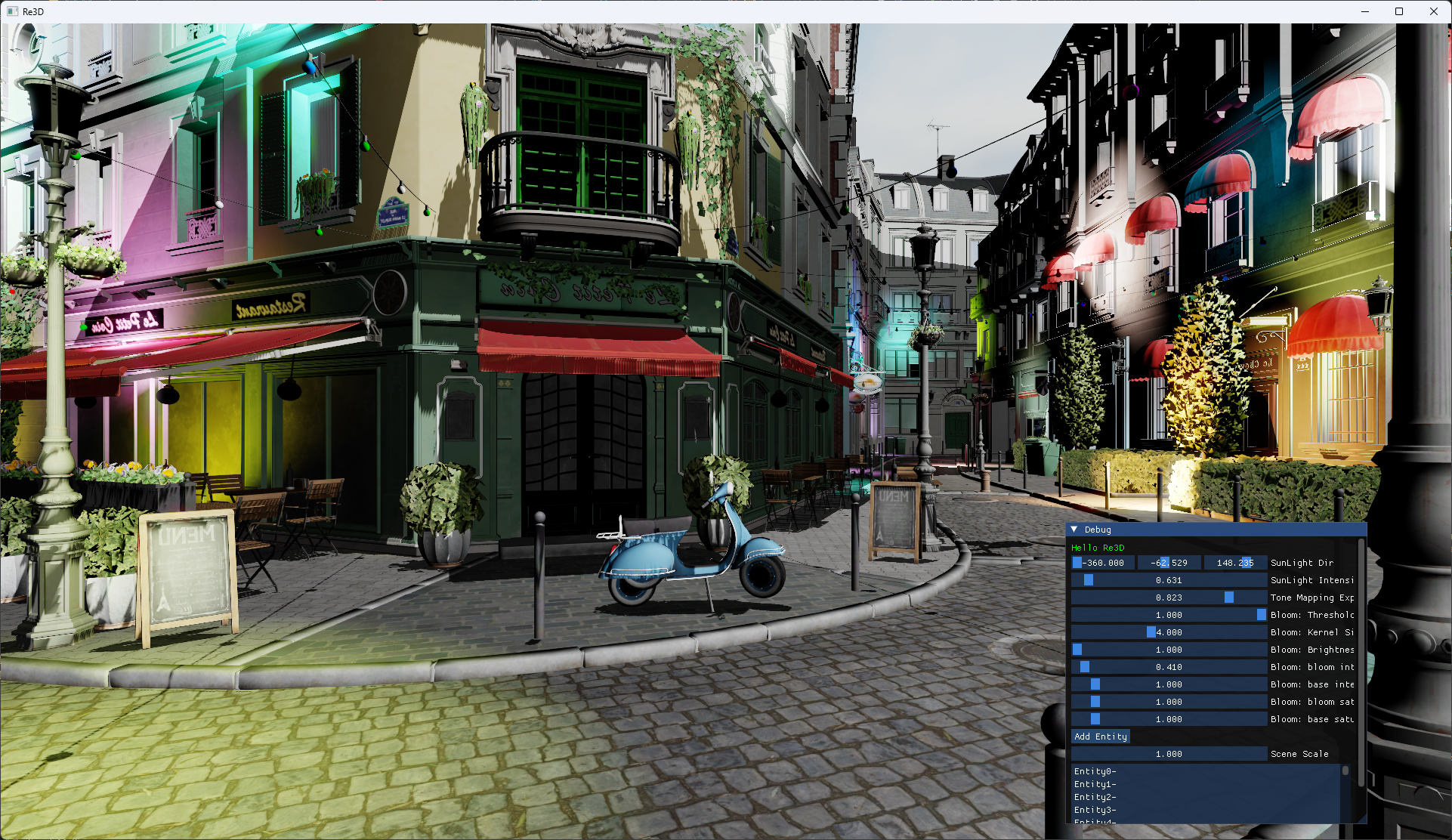Image resolution: width=1452 pixels, height=840 pixels.
Task: Select Entity2- in the entity list
Action: (x=1095, y=797)
